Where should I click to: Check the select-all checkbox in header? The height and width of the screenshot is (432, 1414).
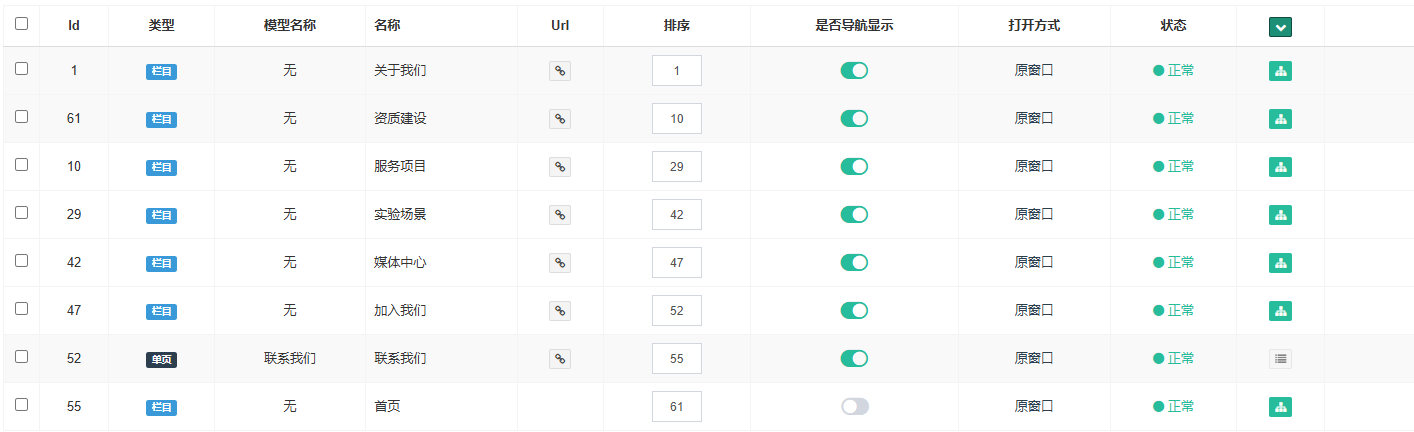coord(22,24)
